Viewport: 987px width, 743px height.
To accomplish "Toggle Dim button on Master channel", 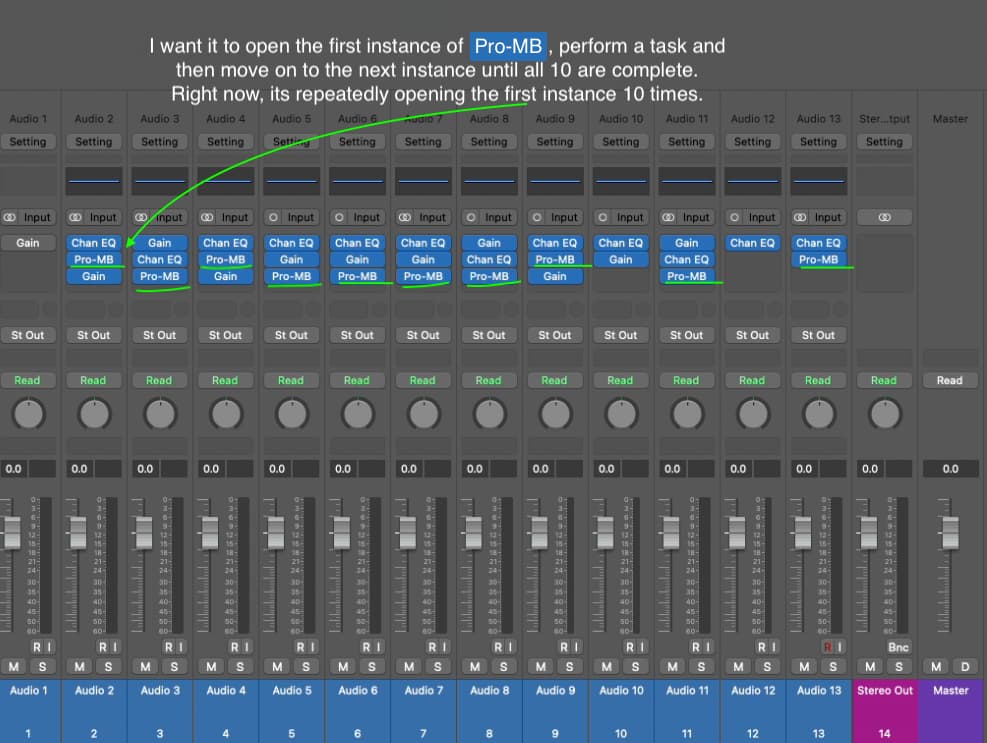I will click(x=965, y=666).
